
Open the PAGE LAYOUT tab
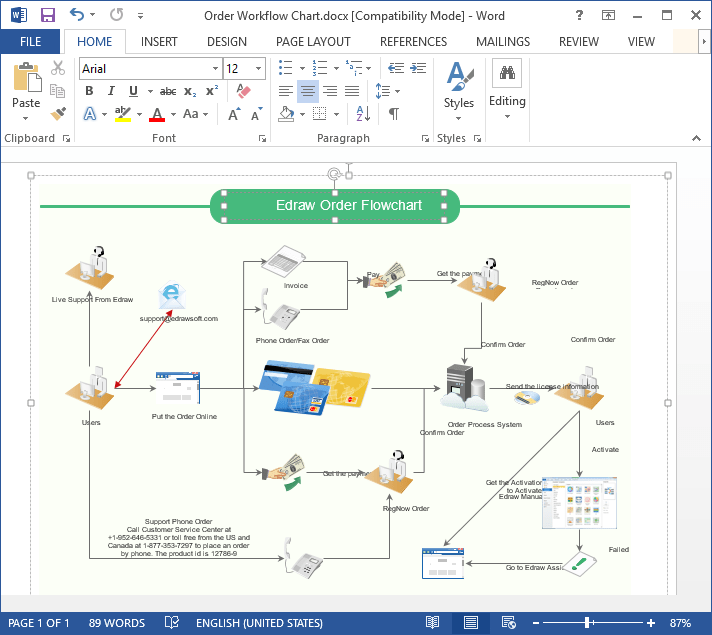[313, 42]
